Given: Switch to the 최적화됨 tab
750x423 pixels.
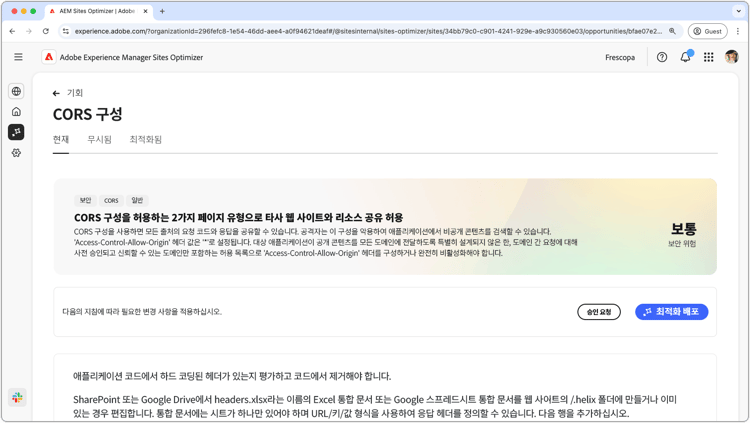Looking at the screenshot, I should (x=145, y=140).
